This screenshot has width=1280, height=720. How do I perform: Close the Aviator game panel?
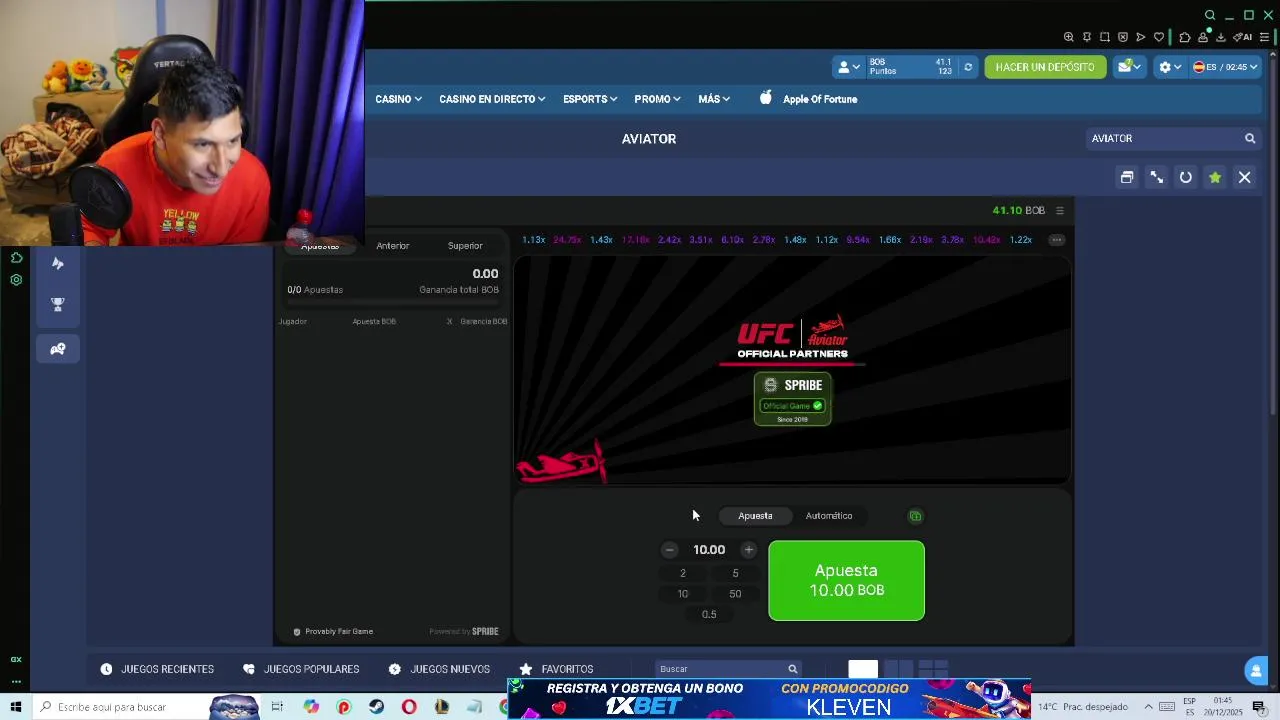click(x=1245, y=177)
